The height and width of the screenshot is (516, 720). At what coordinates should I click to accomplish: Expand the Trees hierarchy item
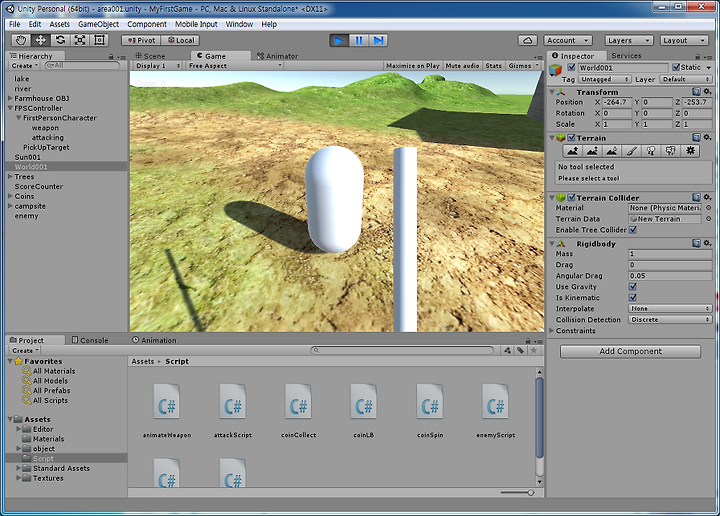coord(10,176)
